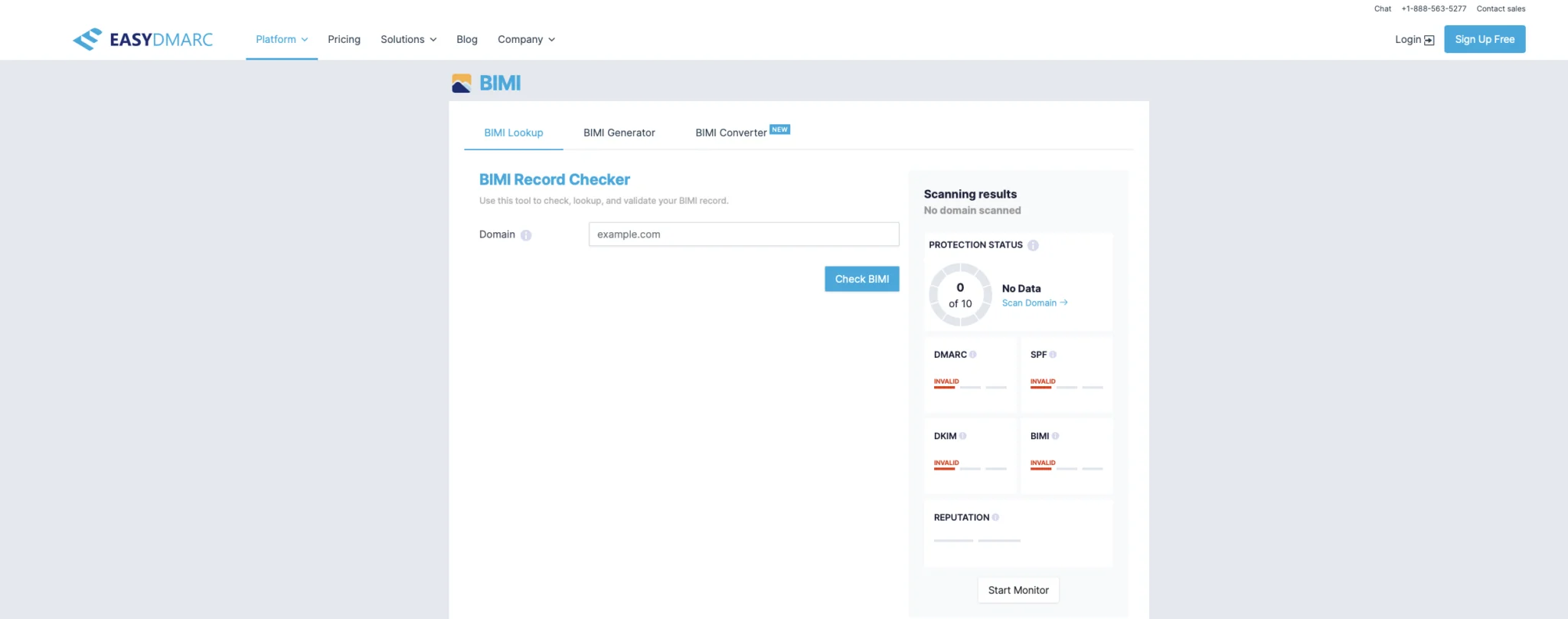Viewport: 1568px width, 619px height.
Task: Click the Protection Status info icon
Action: tap(1033, 245)
